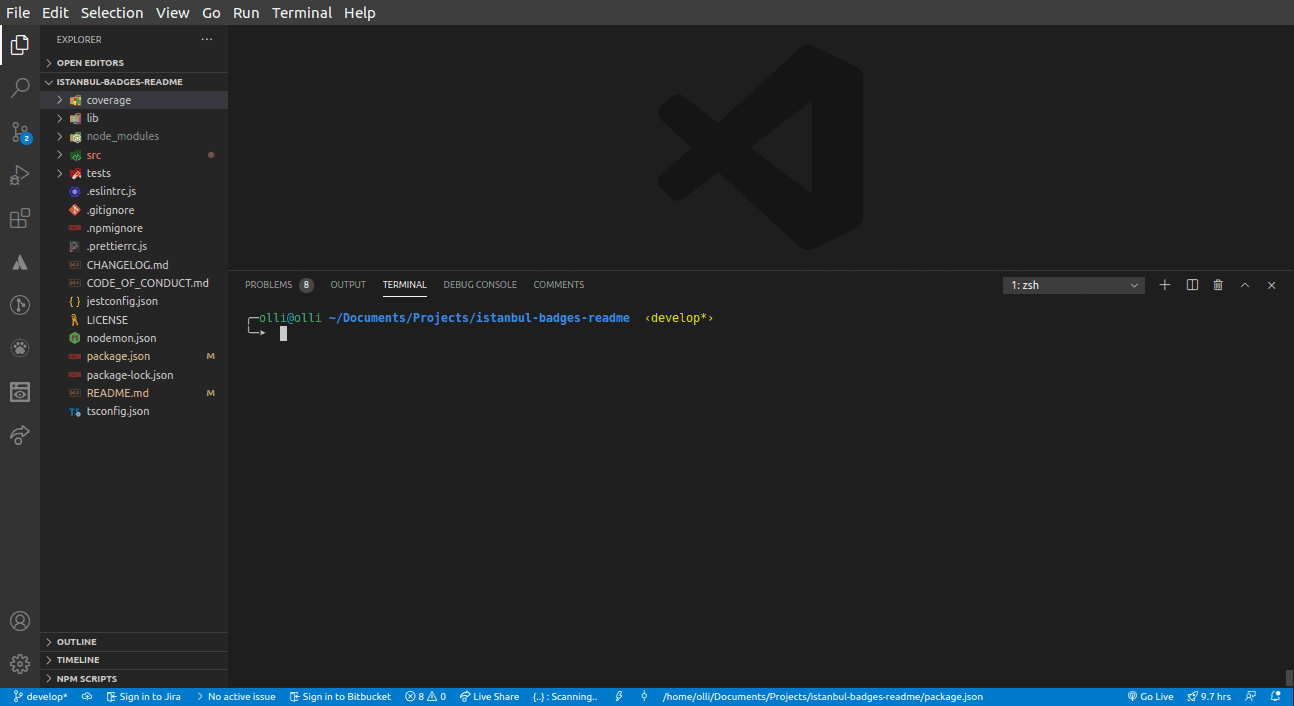Expand the lib folder
The height and width of the screenshot is (706, 1294).
click(x=134, y=118)
